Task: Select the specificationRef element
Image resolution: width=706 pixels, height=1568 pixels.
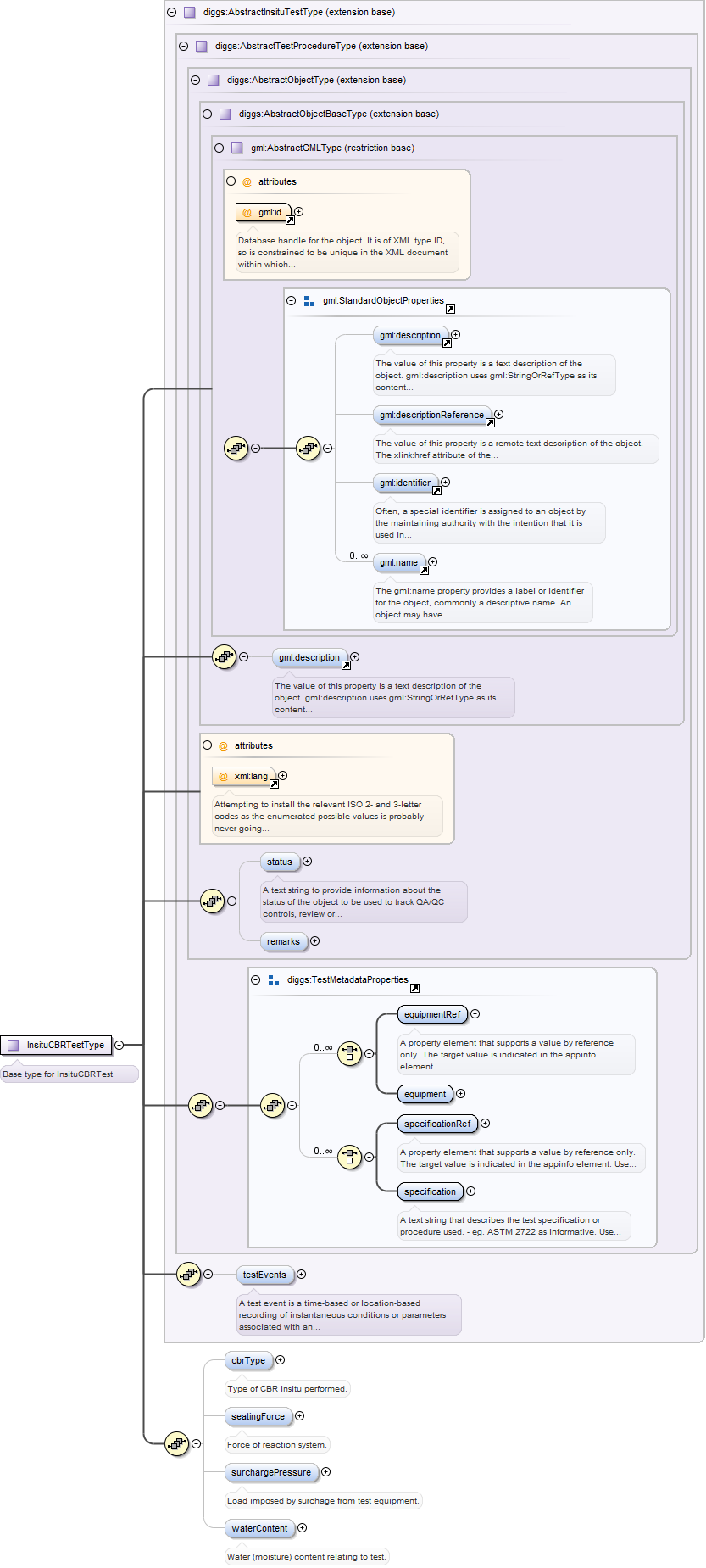Action: pyautogui.click(x=436, y=1124)
